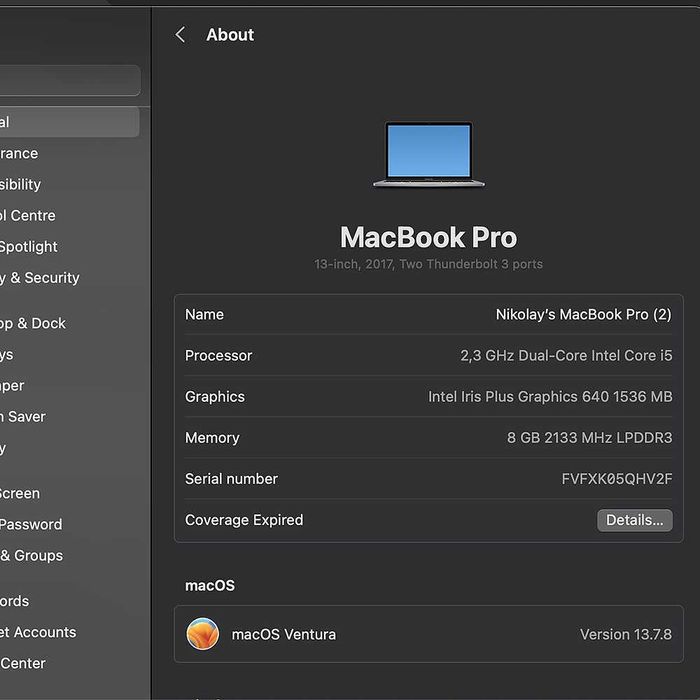
Task: Click the 'Serial number' row label
Action: [x=231, y=479]
